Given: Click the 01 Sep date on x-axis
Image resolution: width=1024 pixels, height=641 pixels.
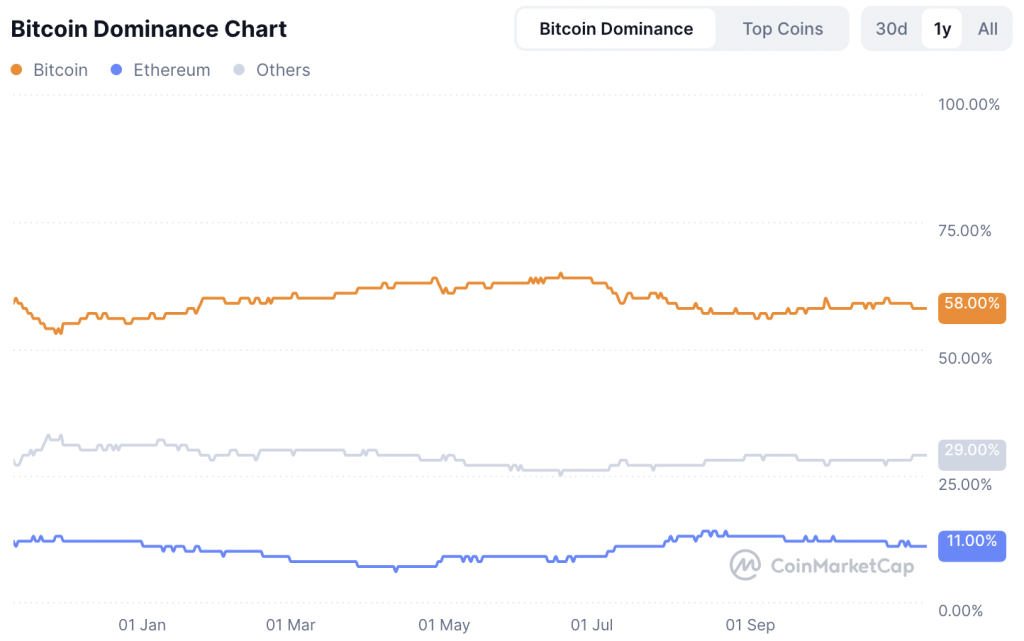Looking at the screenshot, I should [750, 625].
